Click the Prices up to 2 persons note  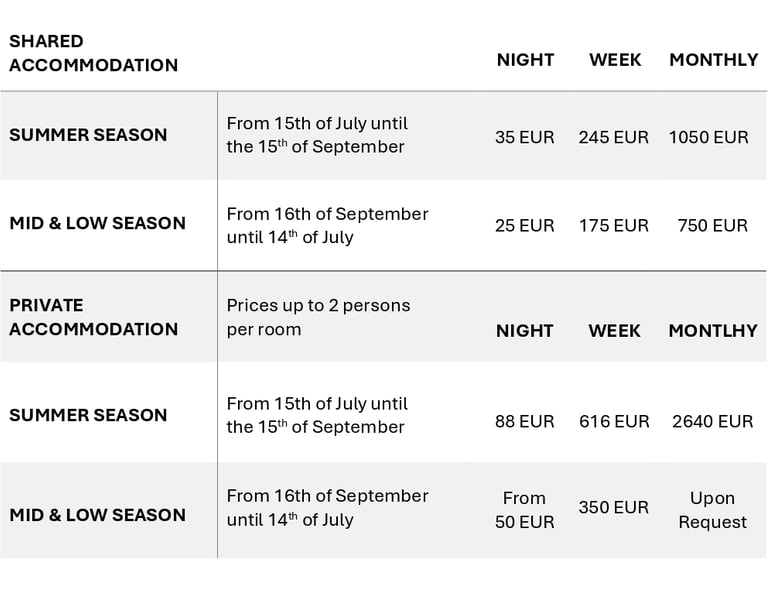318,317
